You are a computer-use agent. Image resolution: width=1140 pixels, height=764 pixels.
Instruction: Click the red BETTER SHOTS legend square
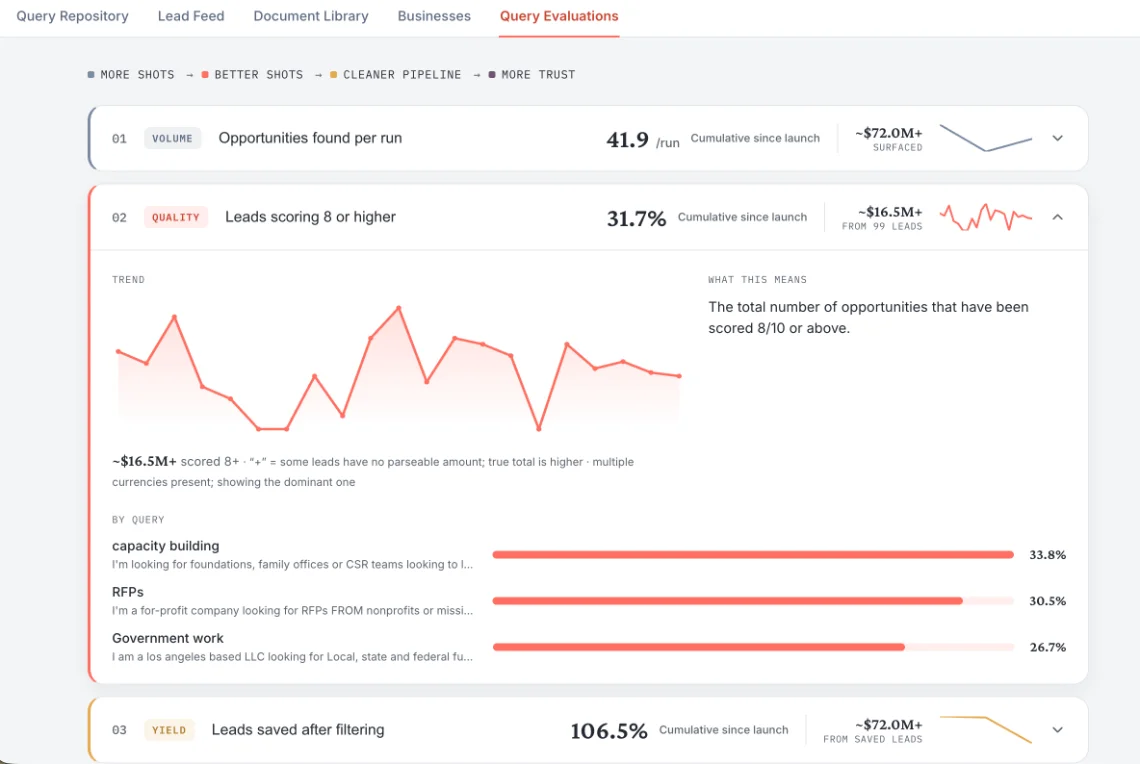[x=205, y=74]
